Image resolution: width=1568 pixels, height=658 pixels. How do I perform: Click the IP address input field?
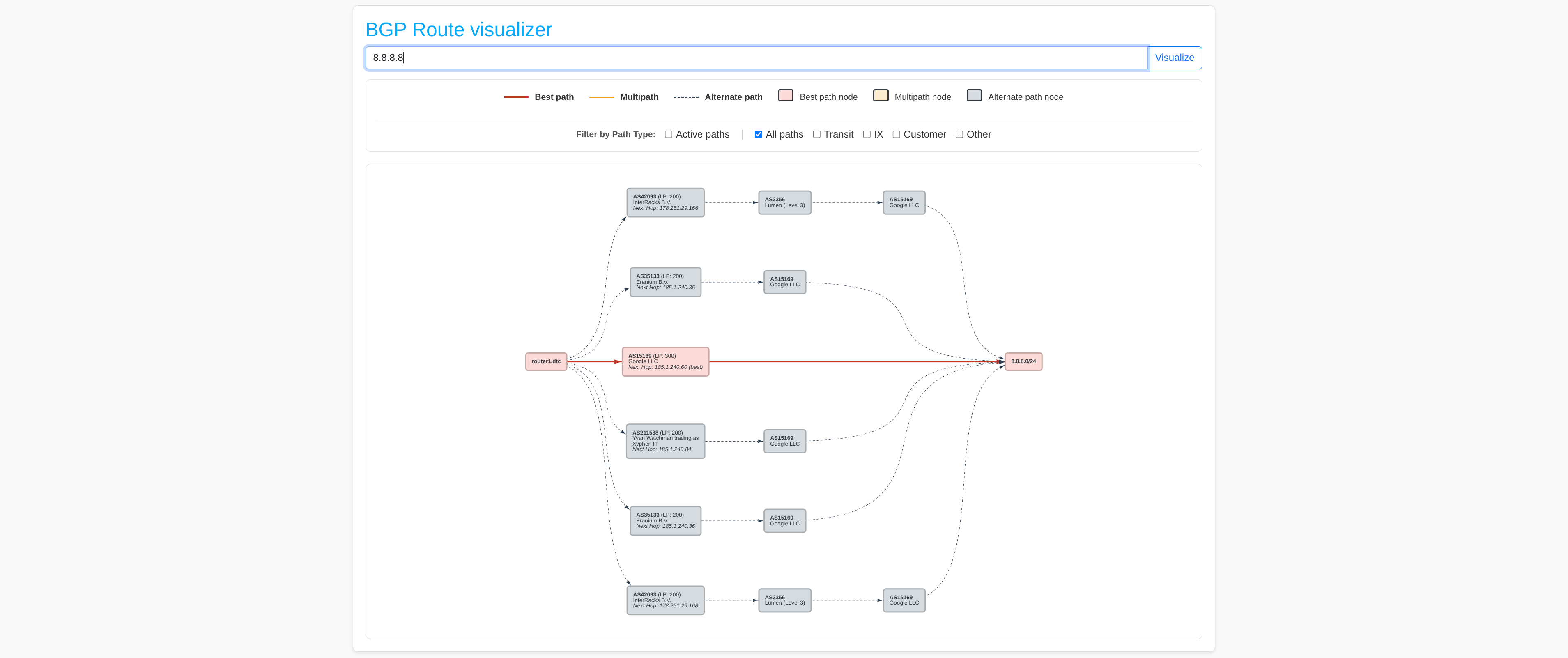click(756, 58)
